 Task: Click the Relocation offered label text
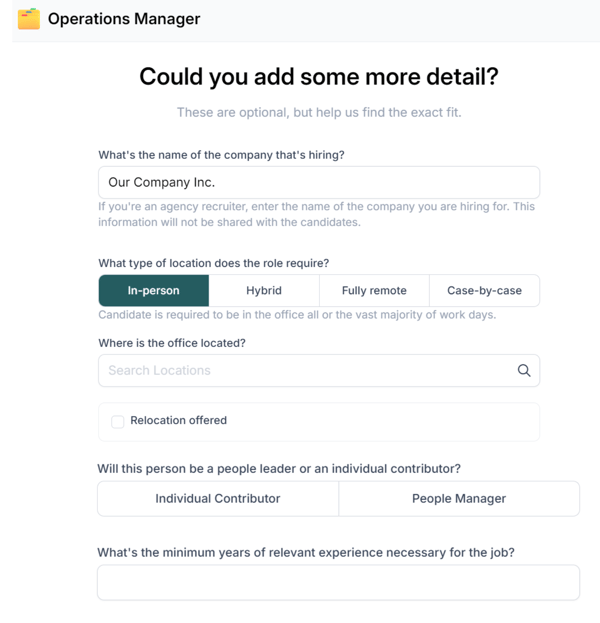[x=178, y=420]
